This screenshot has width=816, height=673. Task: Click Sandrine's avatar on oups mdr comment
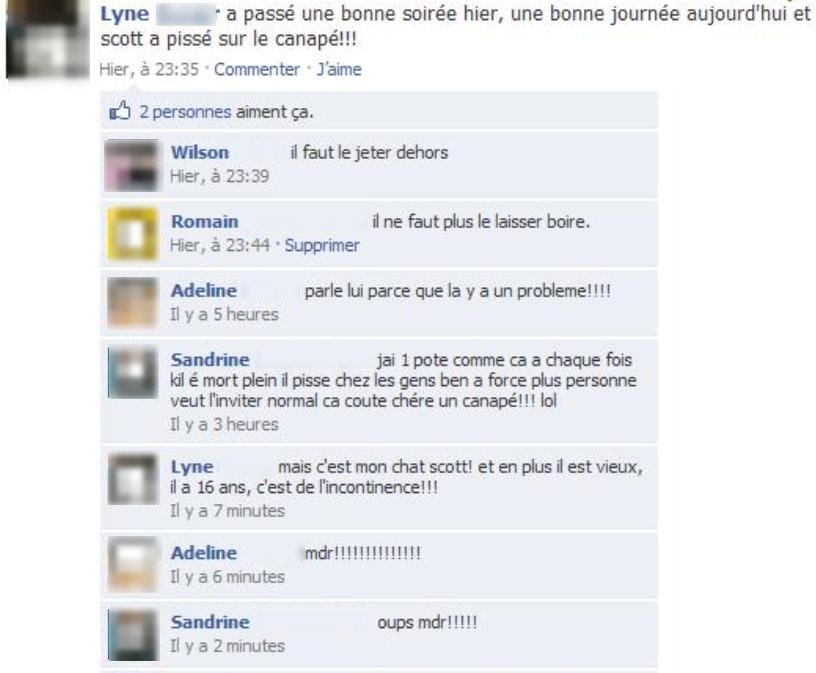(x=132, y=635)
